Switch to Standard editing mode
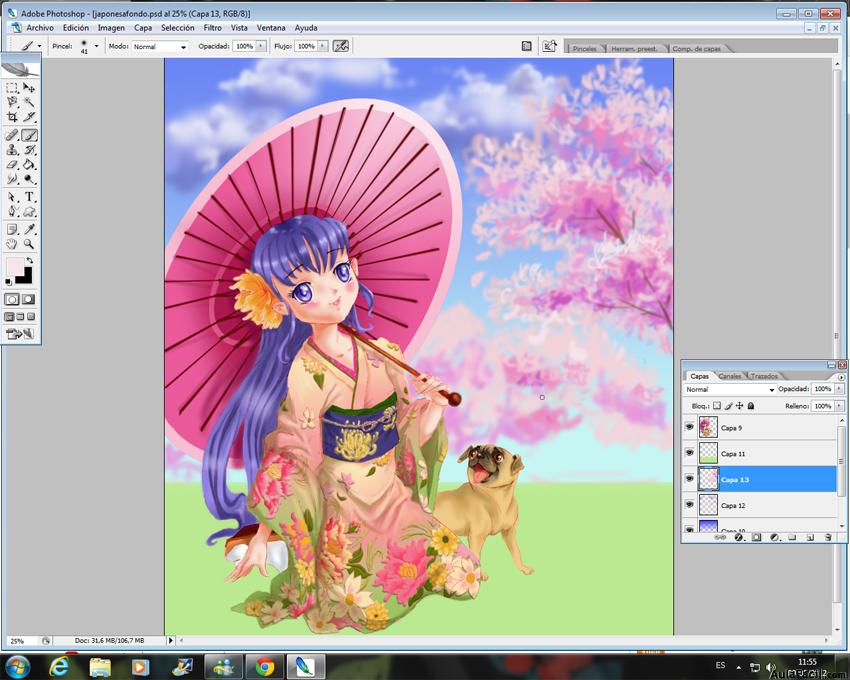Image resolution: width=850 pixels, height=680 pixels. click(12, 299)
